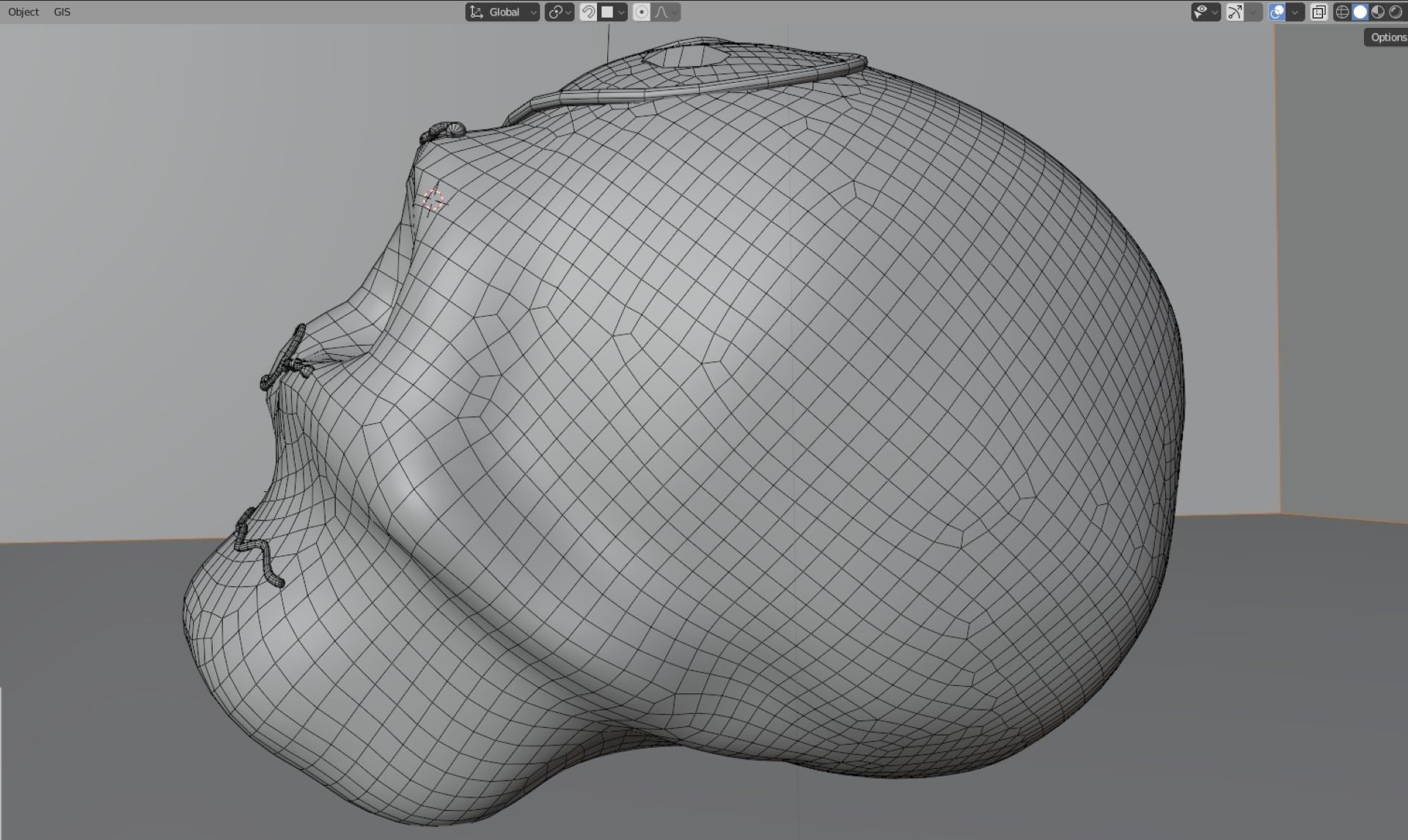The height and width of the screenshot is (840, 1408).
Task: Open the GIS menu
Action: point(62,12)
